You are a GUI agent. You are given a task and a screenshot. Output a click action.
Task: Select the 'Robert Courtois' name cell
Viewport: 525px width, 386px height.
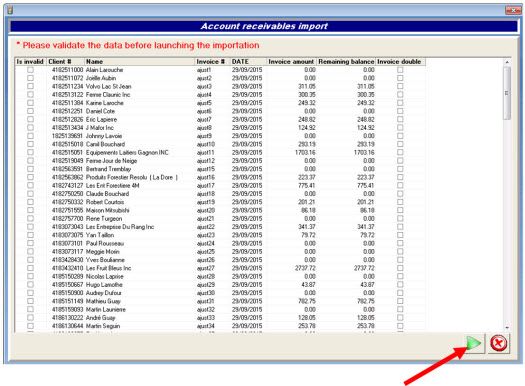(x=105, y=202)
